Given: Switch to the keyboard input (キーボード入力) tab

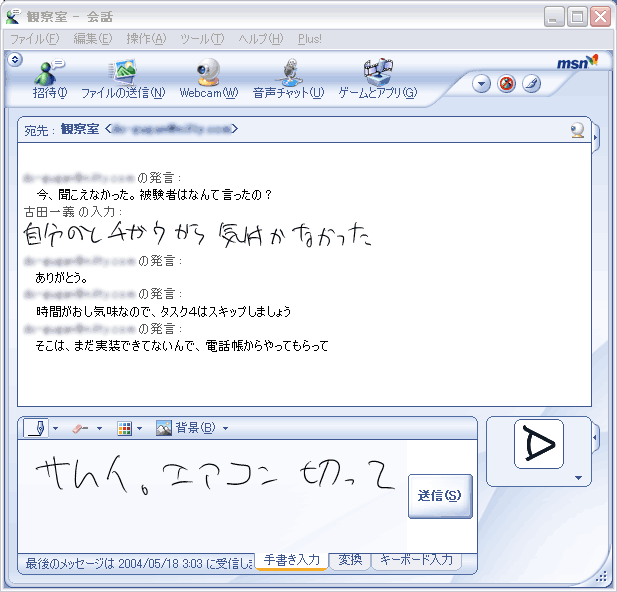Looking at the screenshot, I should [x=416, y=560].
